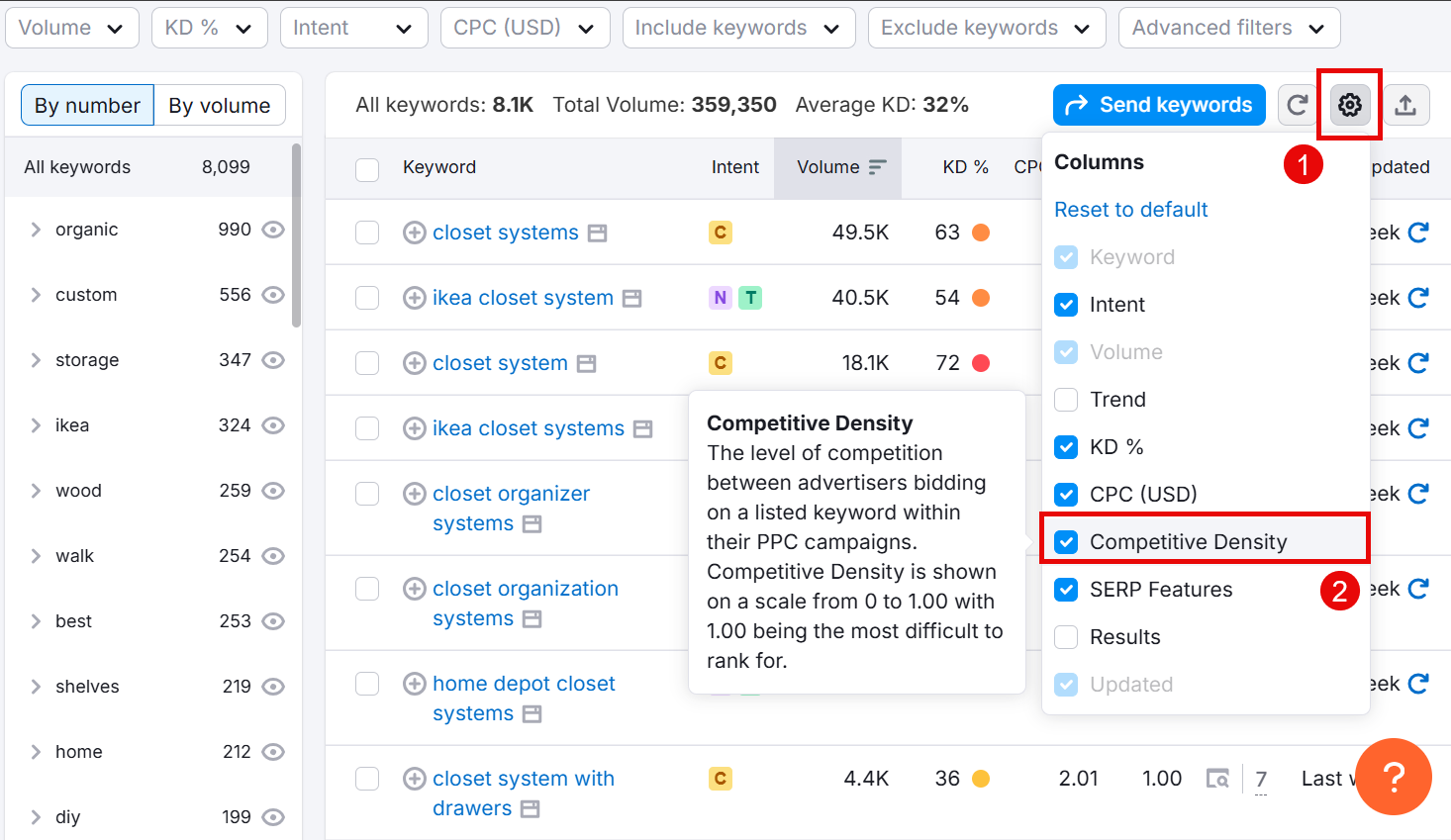The height and width of the screenshot is (840, 1451).
Task: Toggle eye icon for organic group
Action: point(273,230)
